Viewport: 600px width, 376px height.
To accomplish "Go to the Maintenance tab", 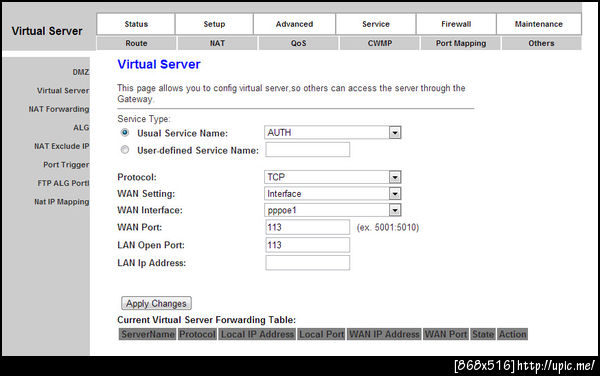I will tap(539, 24).
